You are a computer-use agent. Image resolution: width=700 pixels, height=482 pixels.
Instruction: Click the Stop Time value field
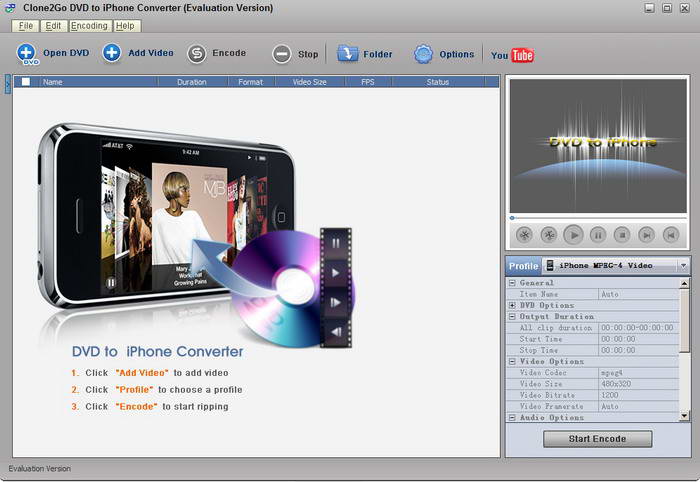(638, 350)
